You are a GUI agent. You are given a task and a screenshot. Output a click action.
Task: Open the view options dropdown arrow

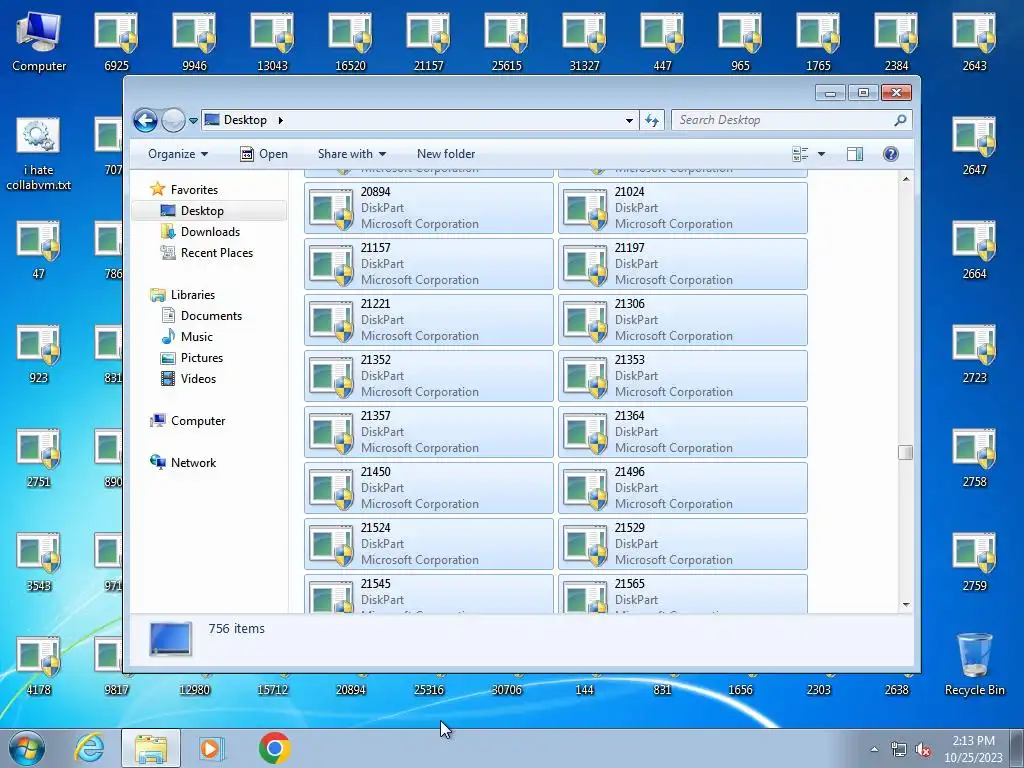point(821,154)
